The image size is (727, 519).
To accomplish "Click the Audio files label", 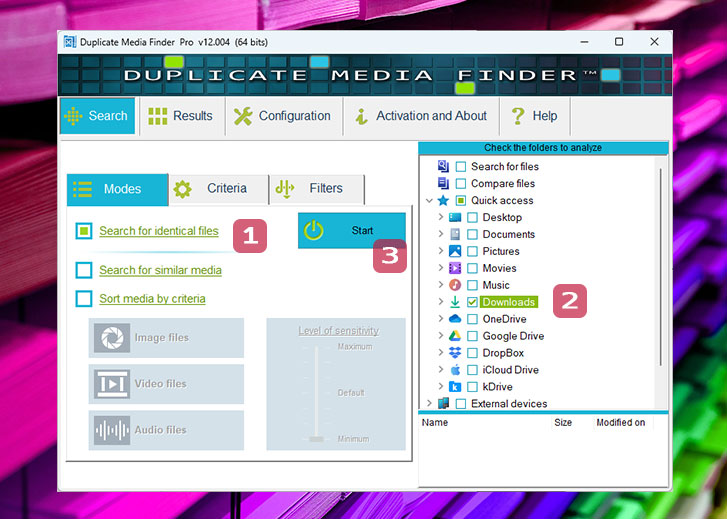I will [160, 430].
